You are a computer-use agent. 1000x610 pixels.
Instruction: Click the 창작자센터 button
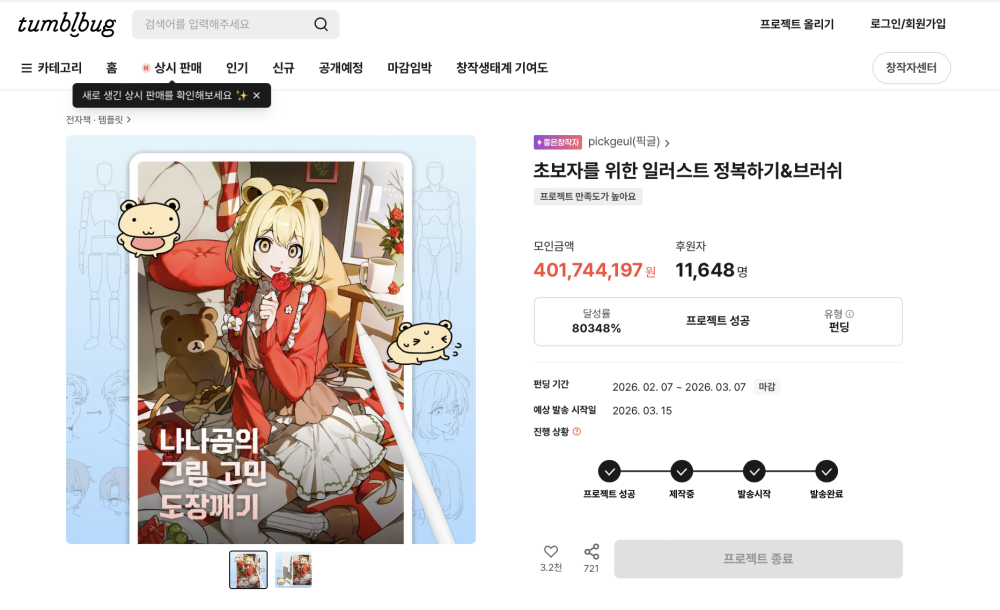(x=911, y=68)
